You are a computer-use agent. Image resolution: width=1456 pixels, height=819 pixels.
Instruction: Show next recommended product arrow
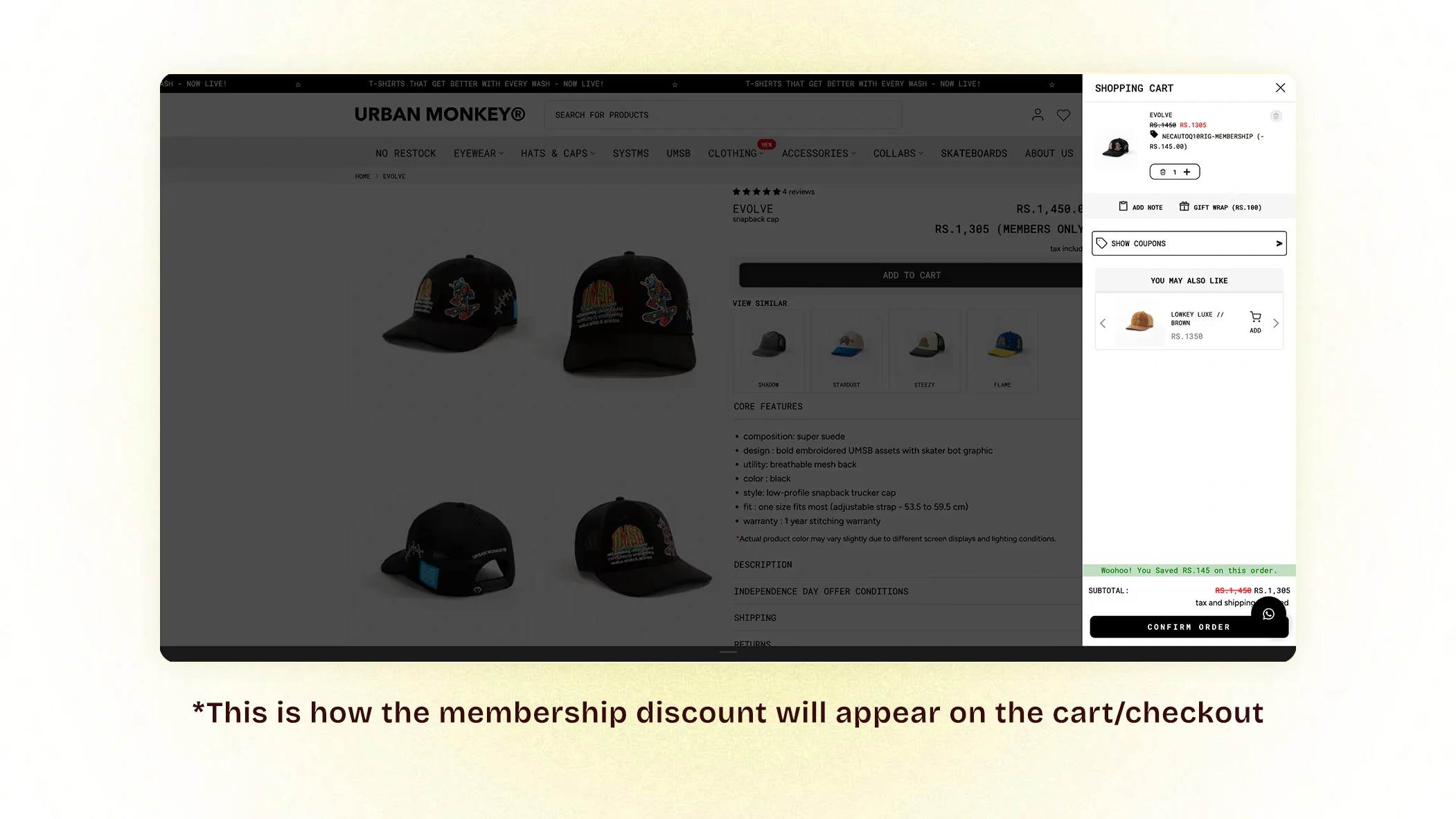point(1276,324)
